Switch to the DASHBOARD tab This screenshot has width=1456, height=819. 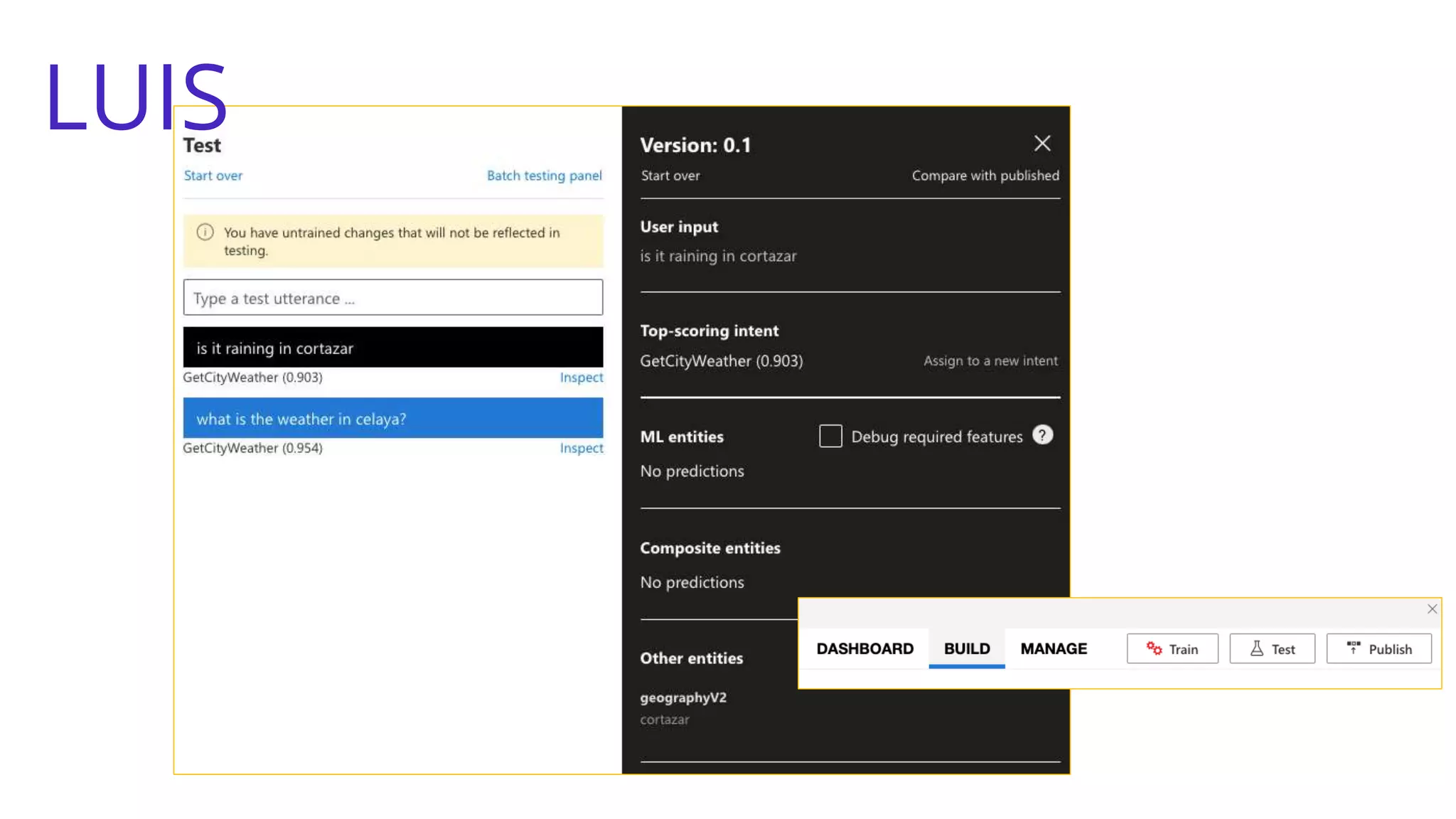tap(864, 648)
